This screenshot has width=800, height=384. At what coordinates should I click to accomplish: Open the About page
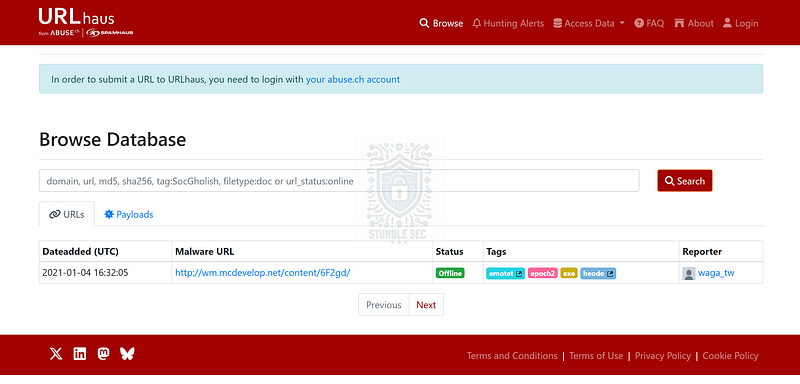click(x=693, y=23)
